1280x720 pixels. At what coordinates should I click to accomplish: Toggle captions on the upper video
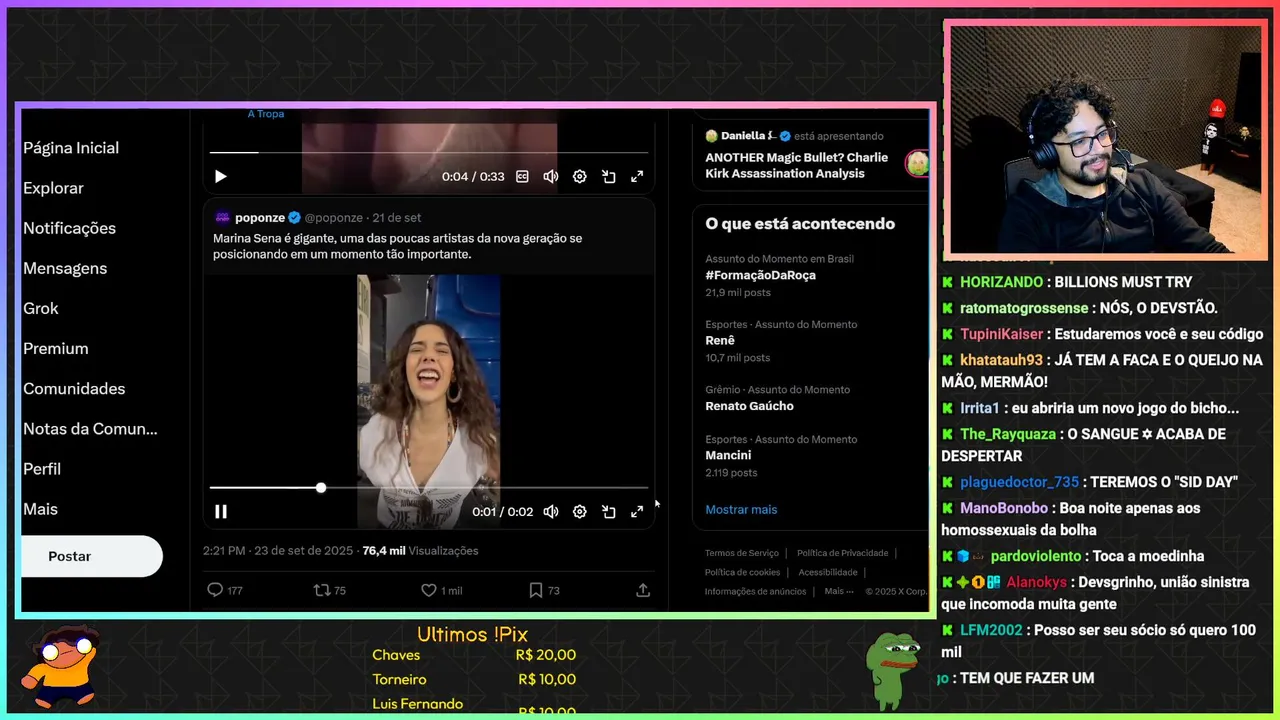click(522, 177)
